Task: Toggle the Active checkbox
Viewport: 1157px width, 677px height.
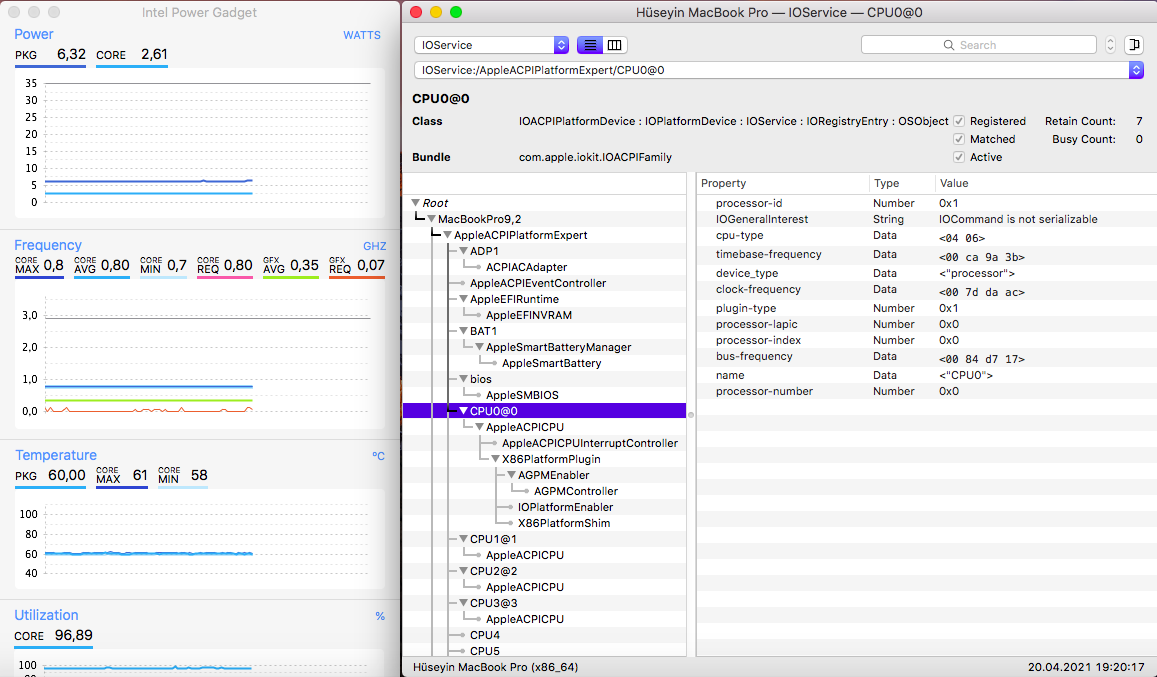Action: point(959,157)
